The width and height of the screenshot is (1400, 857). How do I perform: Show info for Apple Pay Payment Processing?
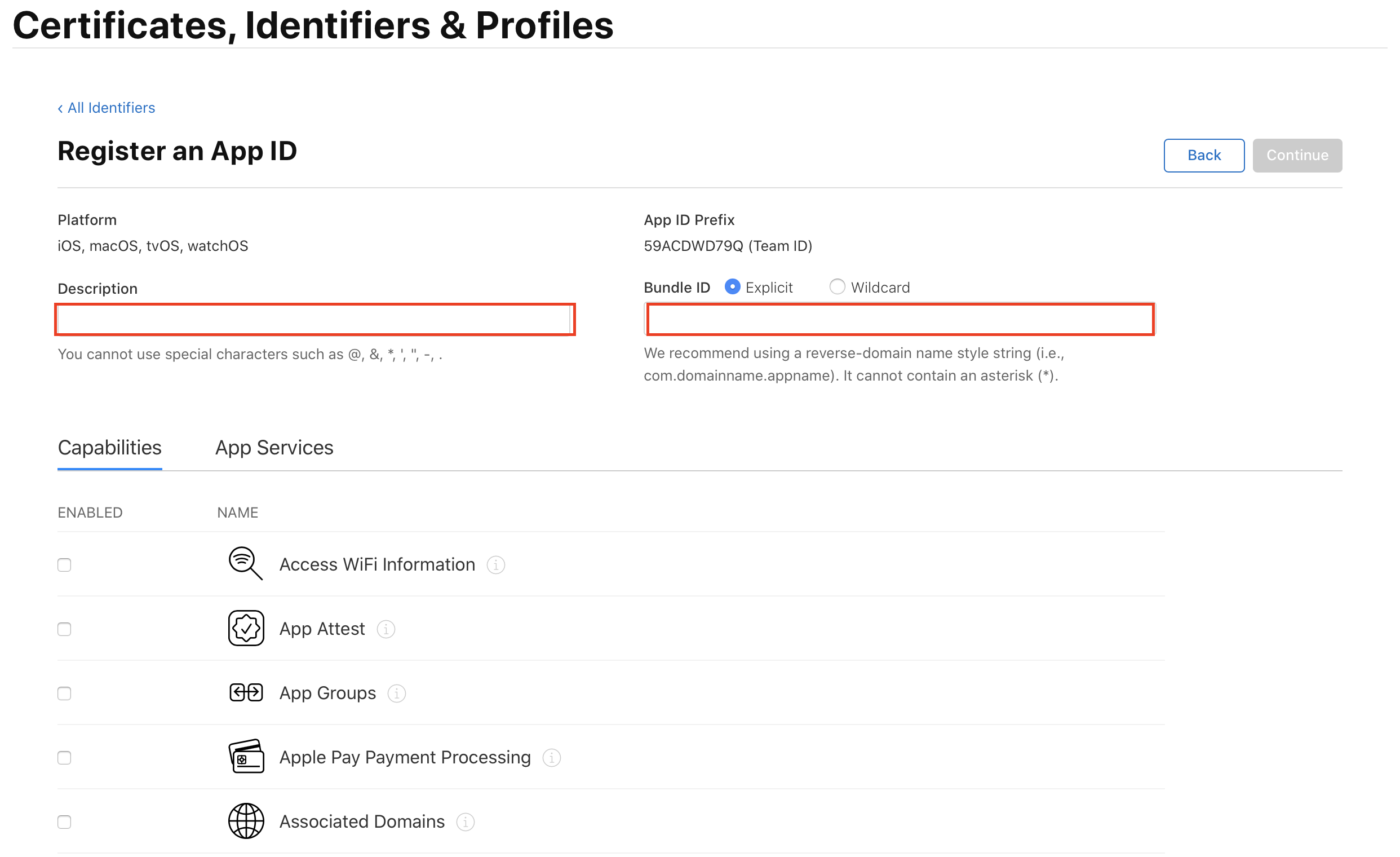point(551,758)
